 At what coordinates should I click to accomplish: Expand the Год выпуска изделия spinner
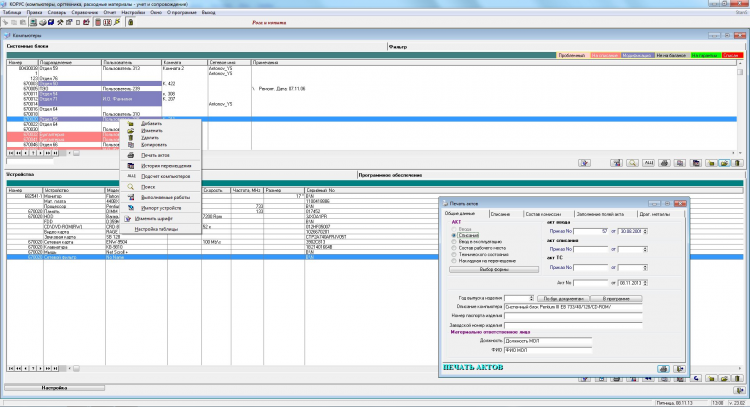[x=530, y=298]
